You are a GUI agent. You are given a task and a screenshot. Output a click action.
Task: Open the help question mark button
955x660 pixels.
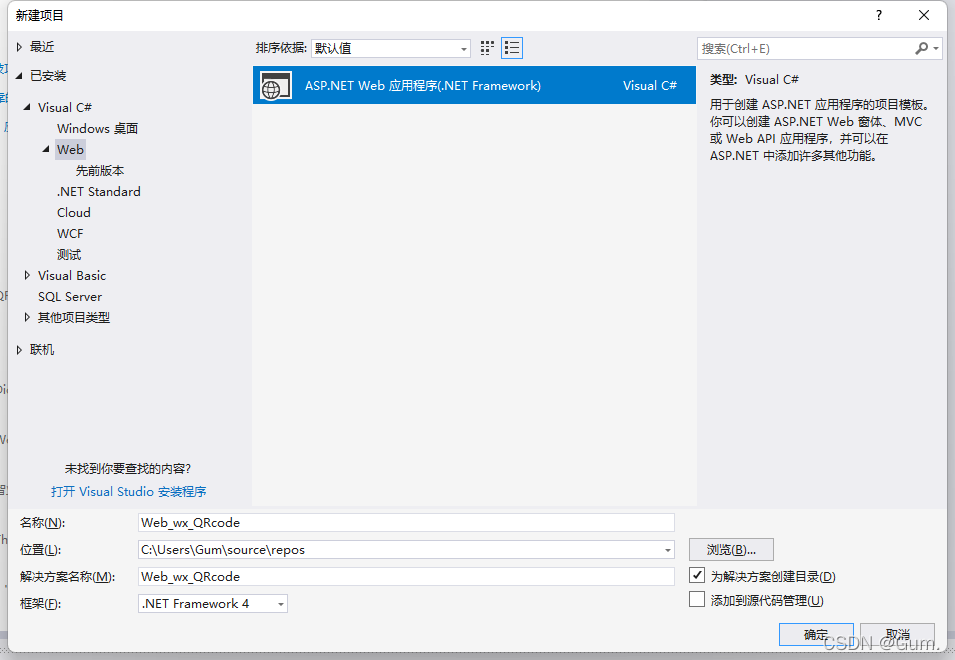click(878, 15)
